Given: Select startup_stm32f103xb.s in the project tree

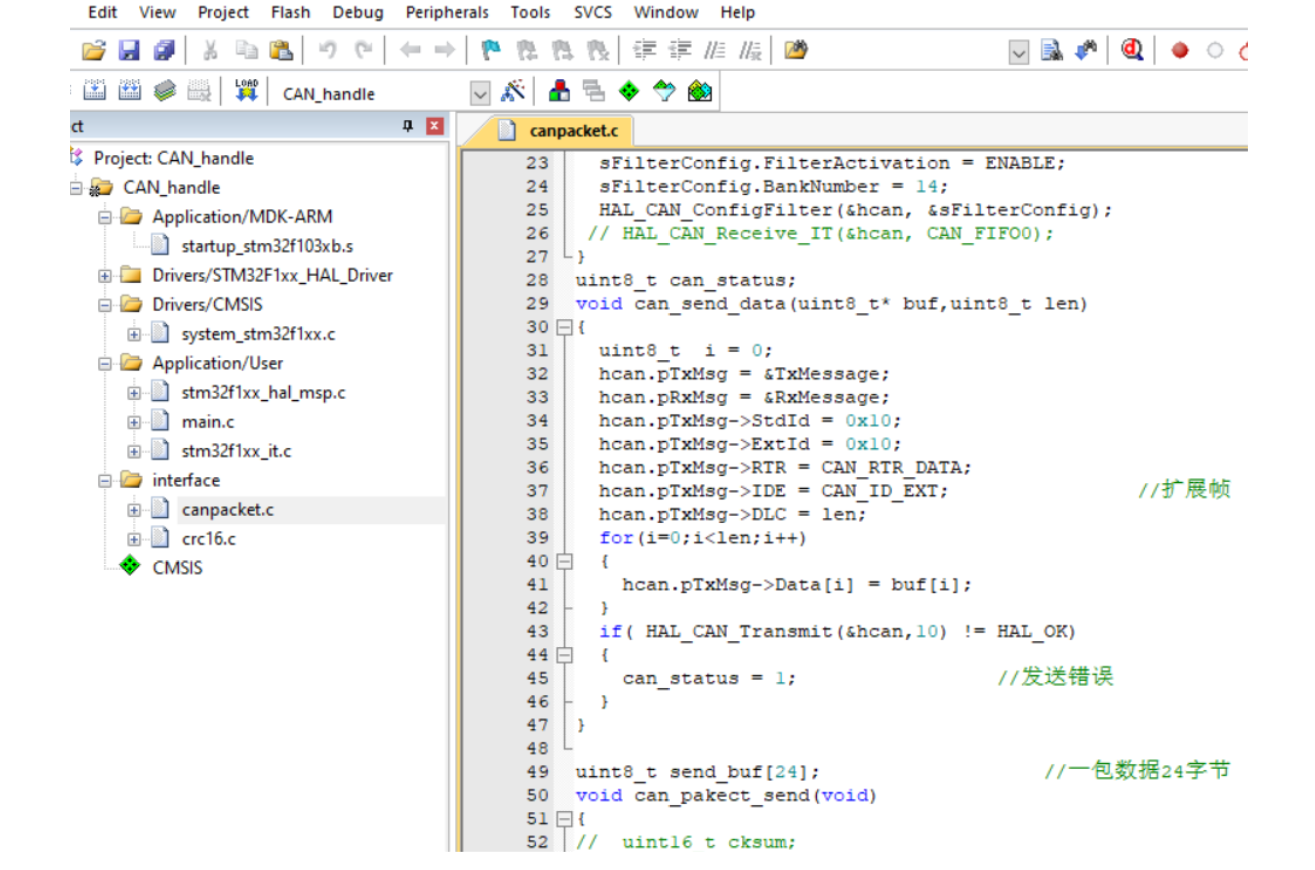Looking at the screenshot, I should click(267, 246).
